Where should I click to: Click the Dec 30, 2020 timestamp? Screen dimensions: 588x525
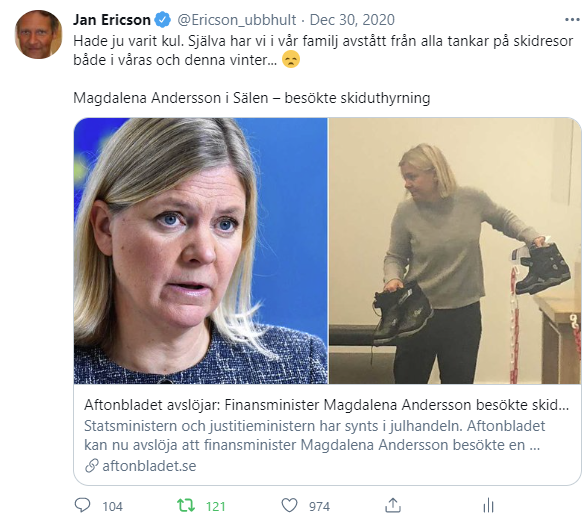(352, 20)
